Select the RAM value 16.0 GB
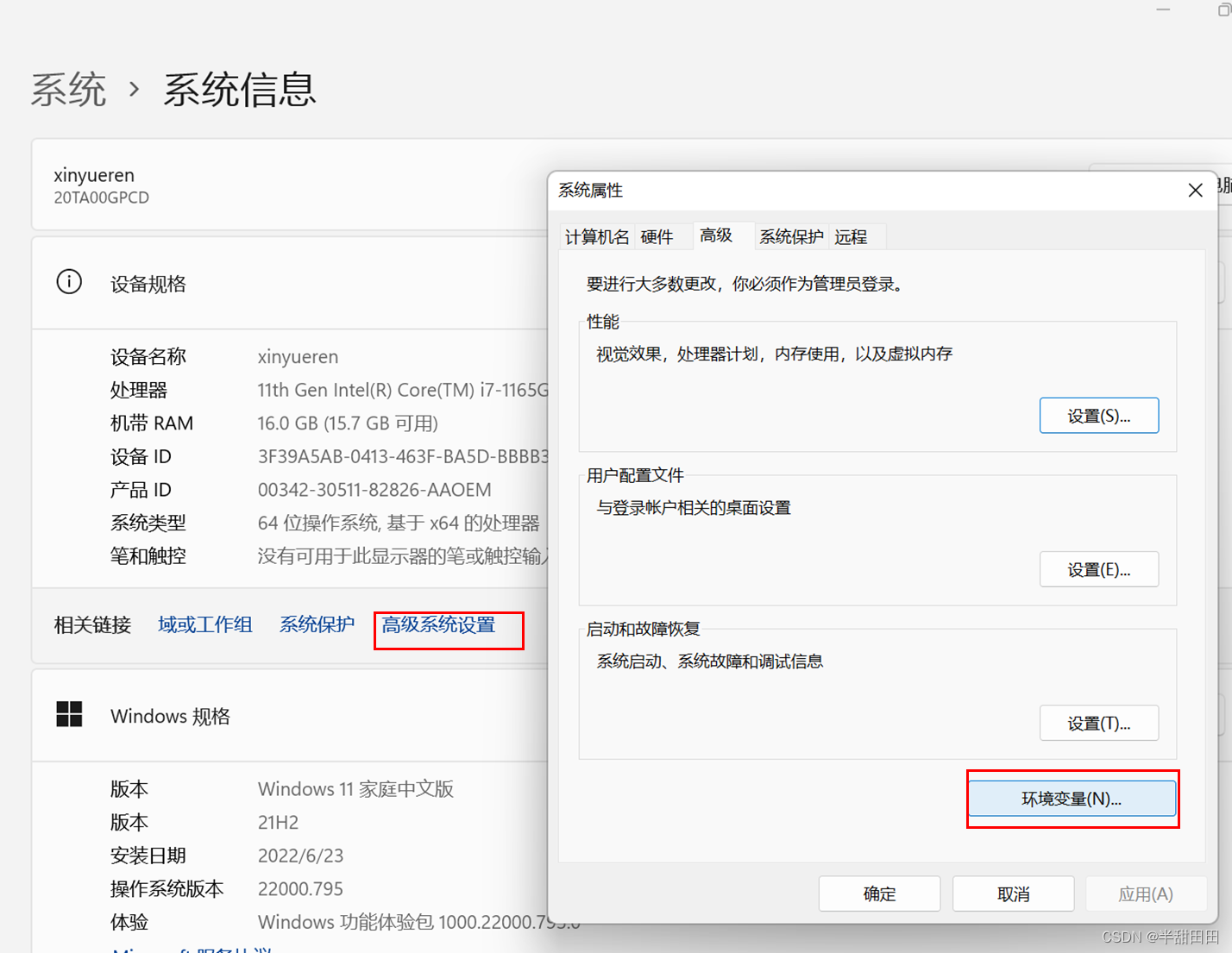This screenshot has width=1232, height=953. (348, 423)
